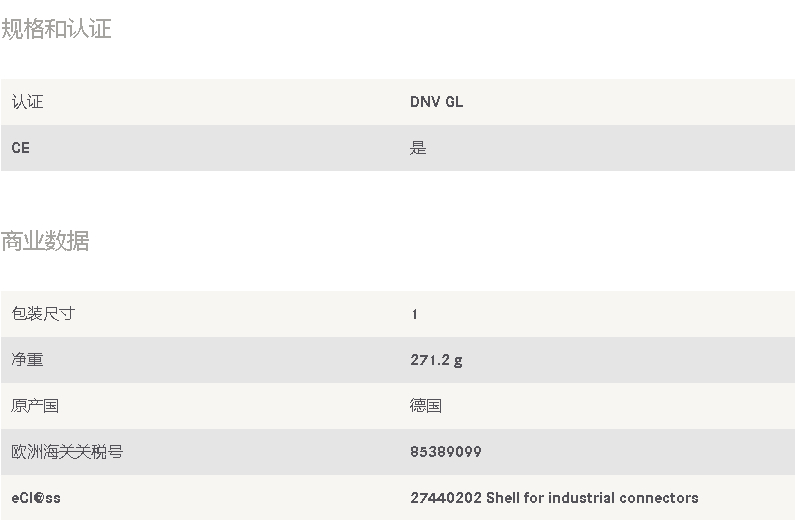Click the tariff number 85389099
The height and width of the screenshot is (520, 795).
pyautogui.click(x=446, y=452)
